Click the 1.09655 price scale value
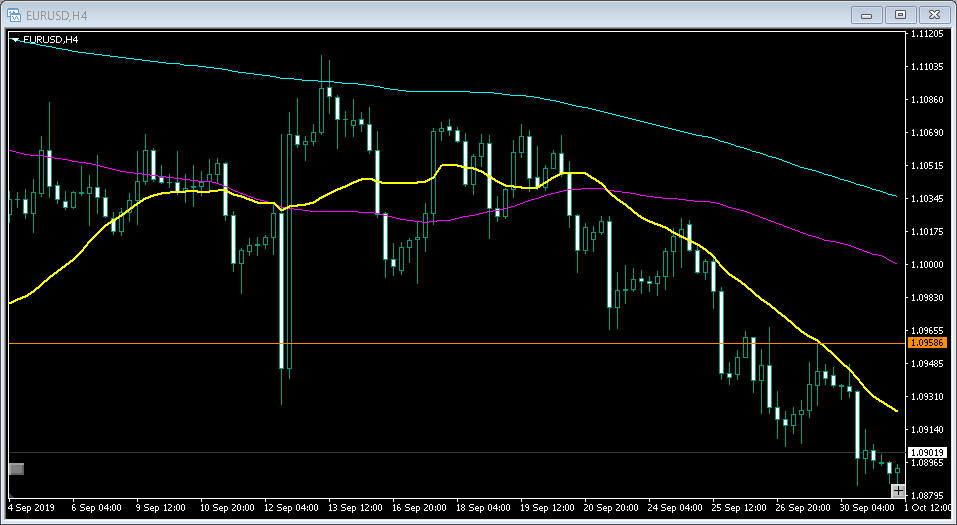 pyautogui.click(x=927, y=330)
